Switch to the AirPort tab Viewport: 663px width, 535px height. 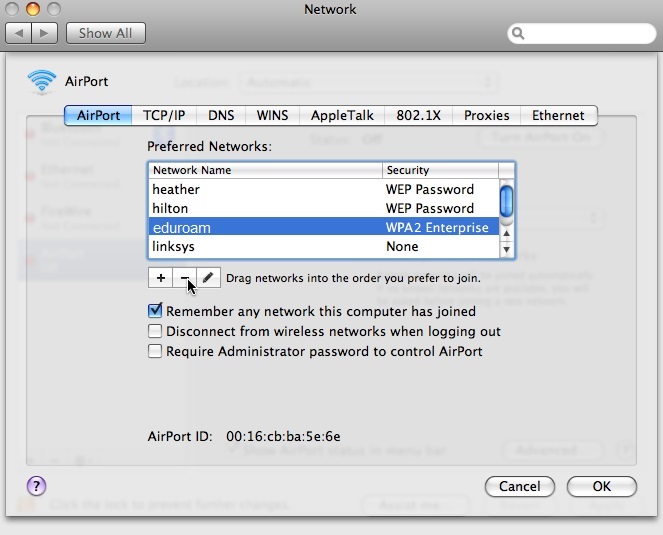point(98,115)
